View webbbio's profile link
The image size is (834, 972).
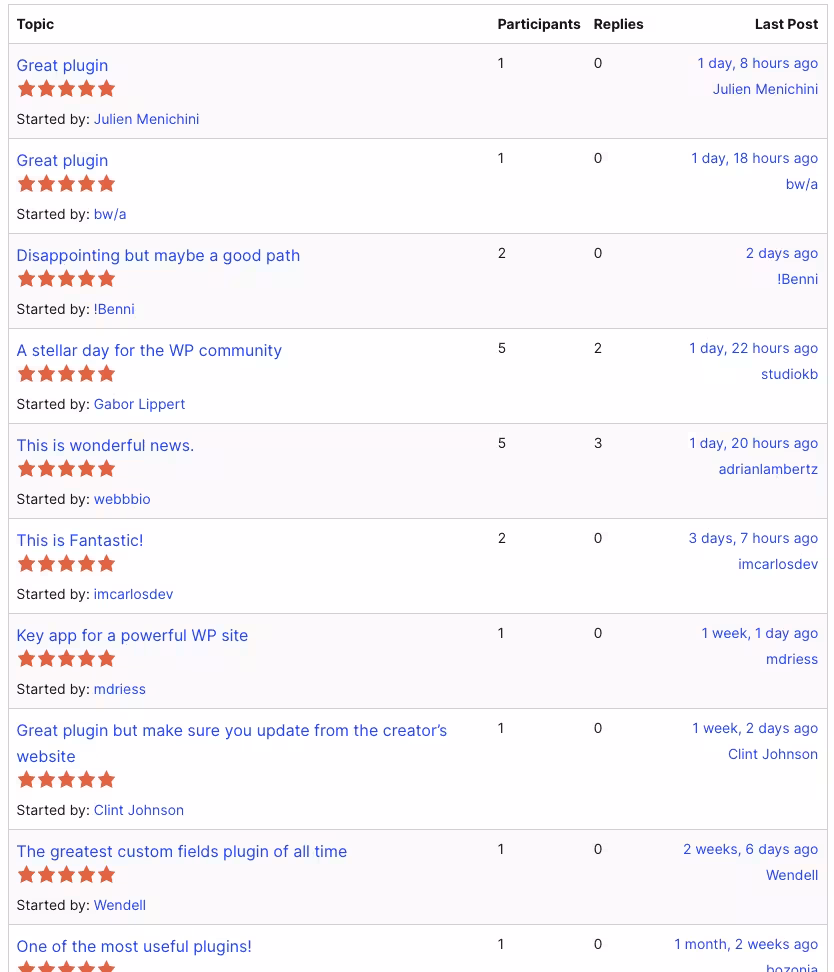click(x=122, y=499)
